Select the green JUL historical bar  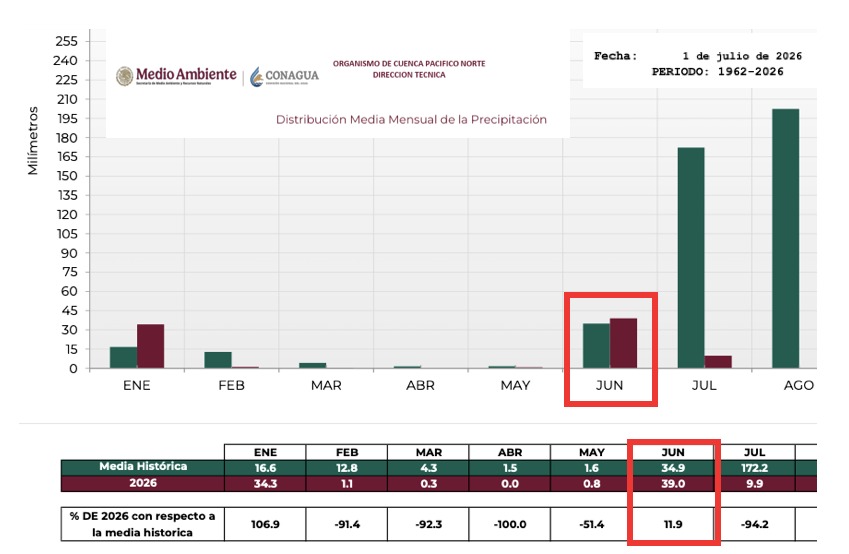[691, 258]
